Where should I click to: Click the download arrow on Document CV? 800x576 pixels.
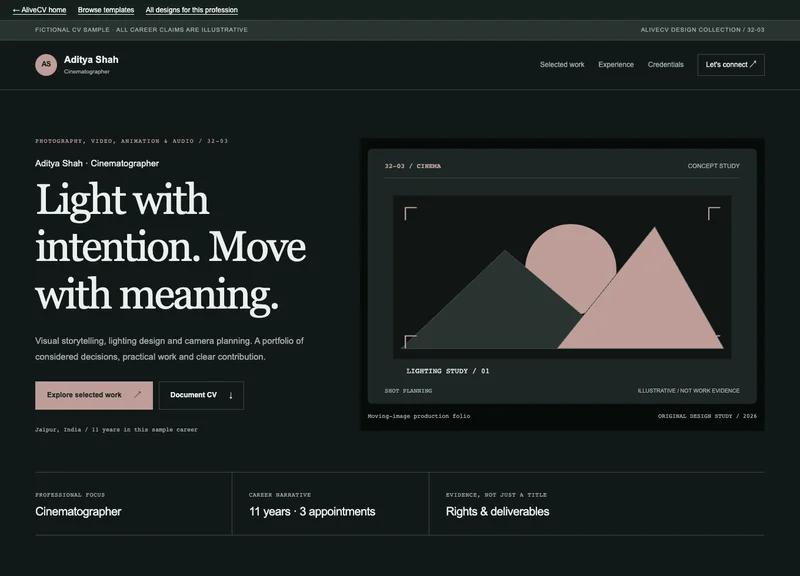[x=231, y=395]
